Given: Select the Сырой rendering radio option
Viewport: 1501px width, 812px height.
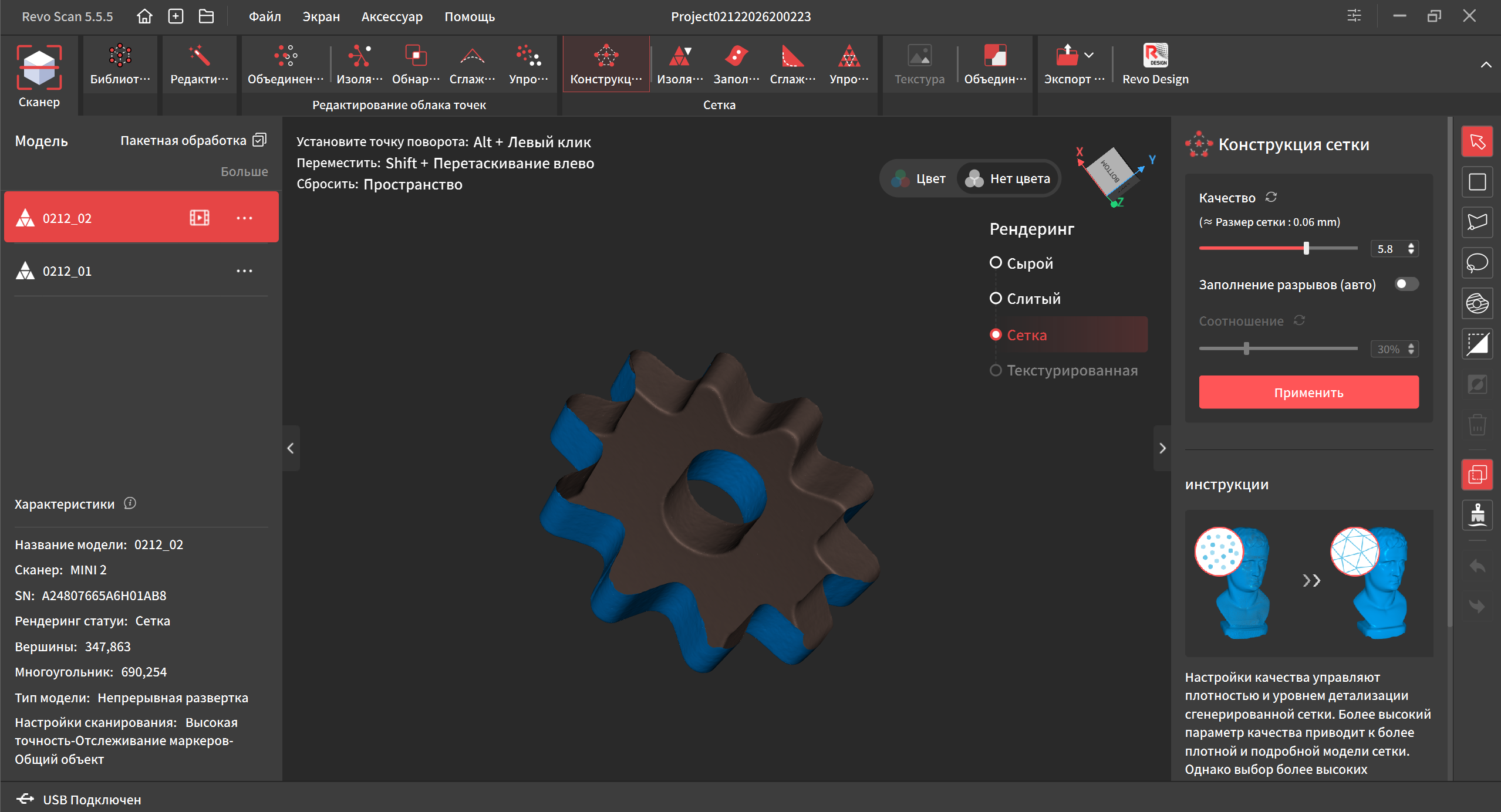Looking at the screenshot, I should 996,263.
